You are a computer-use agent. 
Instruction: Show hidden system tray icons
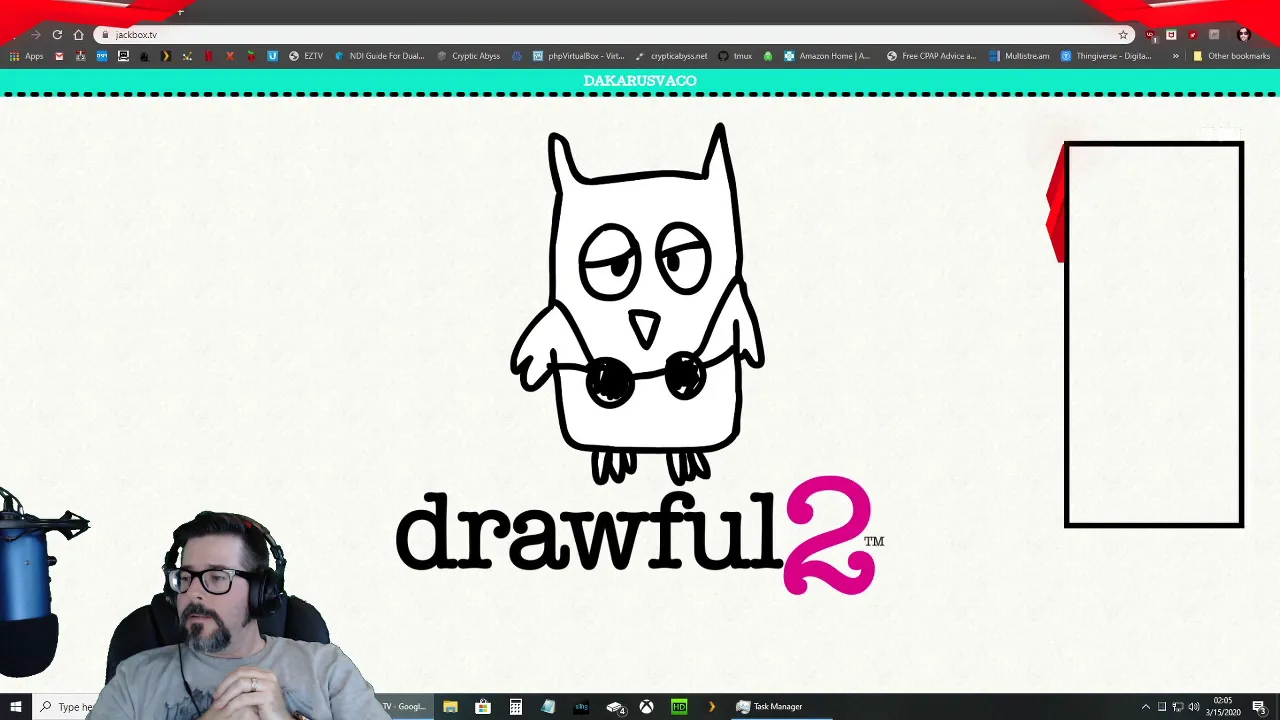pos(1146,707)
